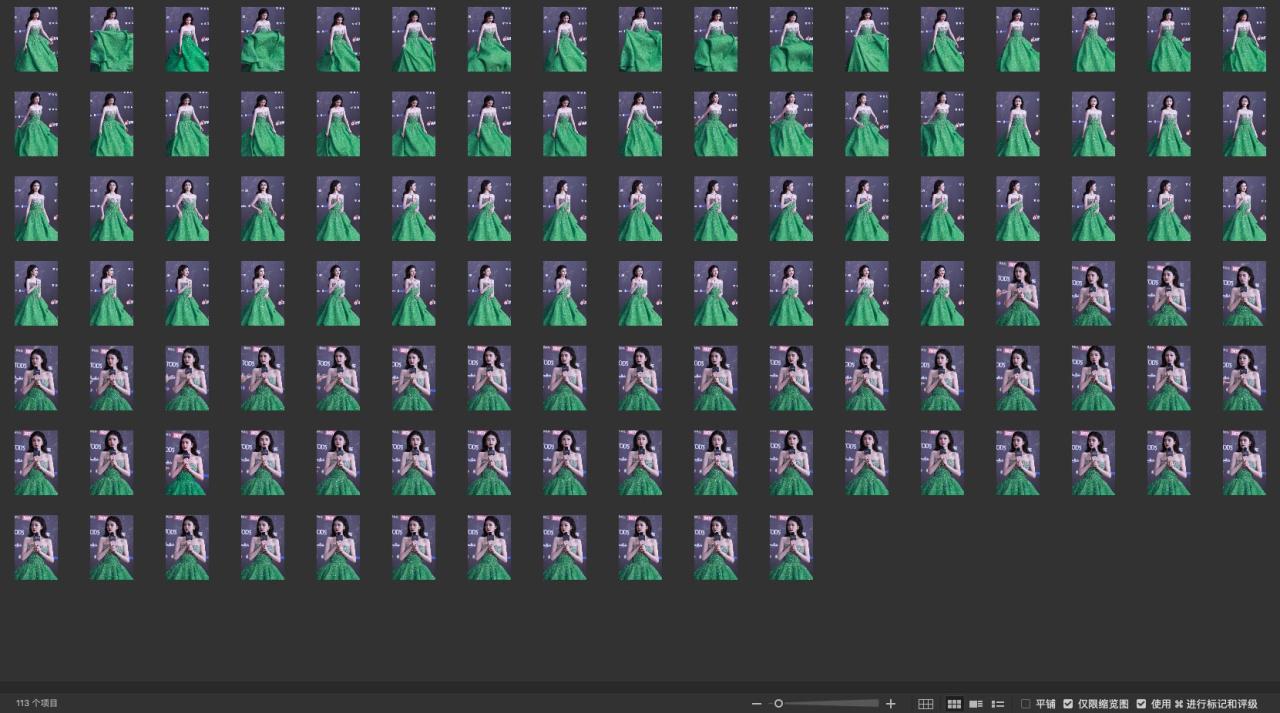Enable the 平铺 checkbox
Image resolution: width=1280 pixels, height=713 pixels.
point(1026,704)
